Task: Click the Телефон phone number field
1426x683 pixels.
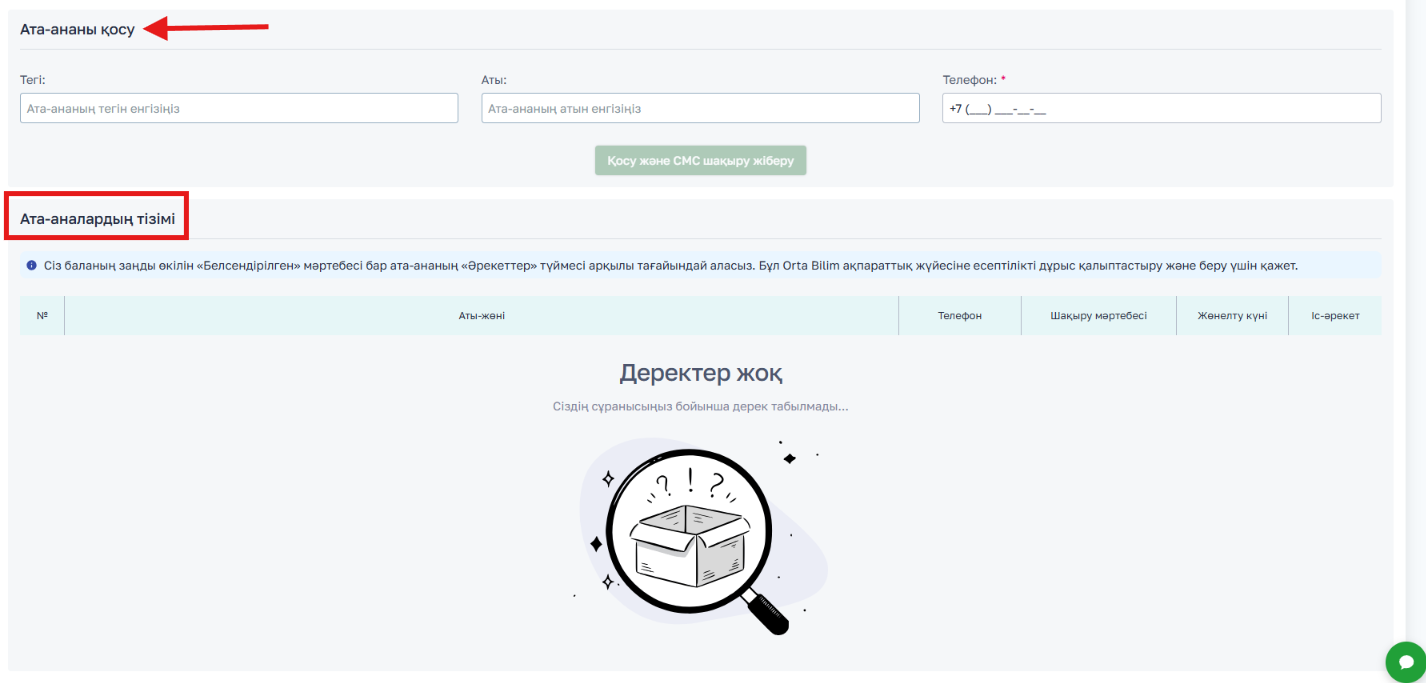Action: pyautogui.click(x=1161, y=108)
